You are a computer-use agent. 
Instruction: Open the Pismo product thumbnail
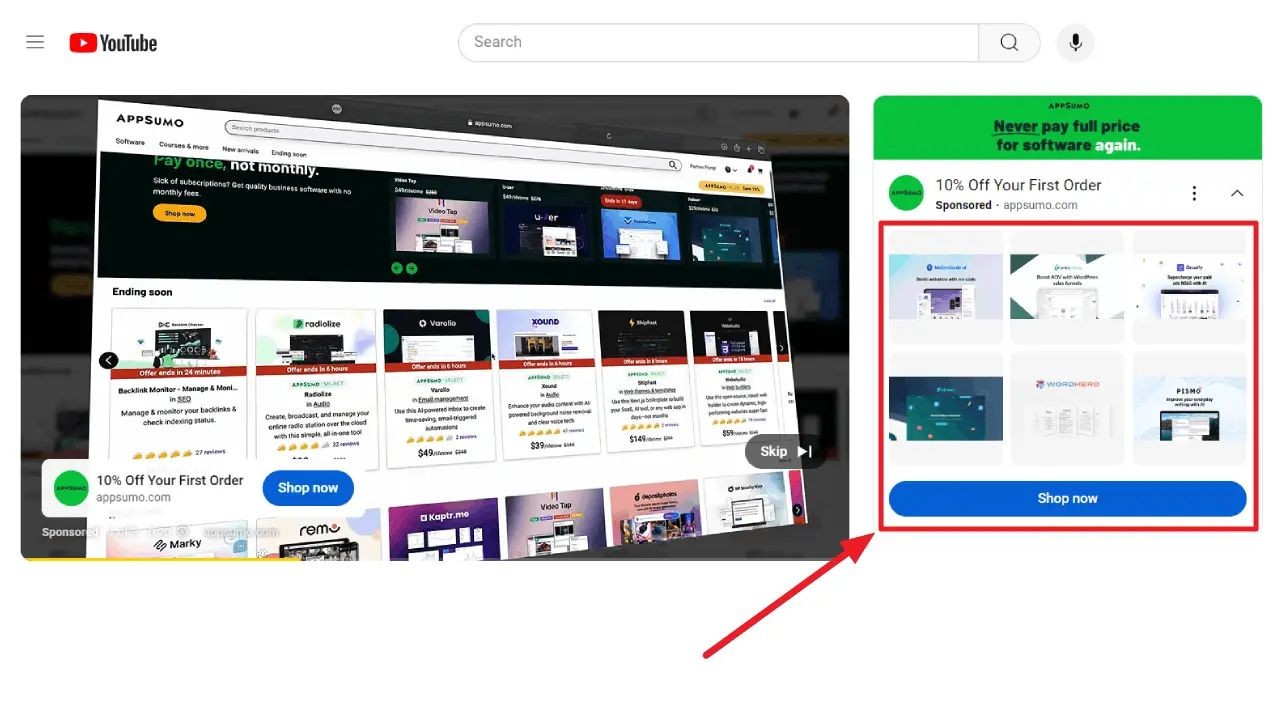click(1189, 408)
